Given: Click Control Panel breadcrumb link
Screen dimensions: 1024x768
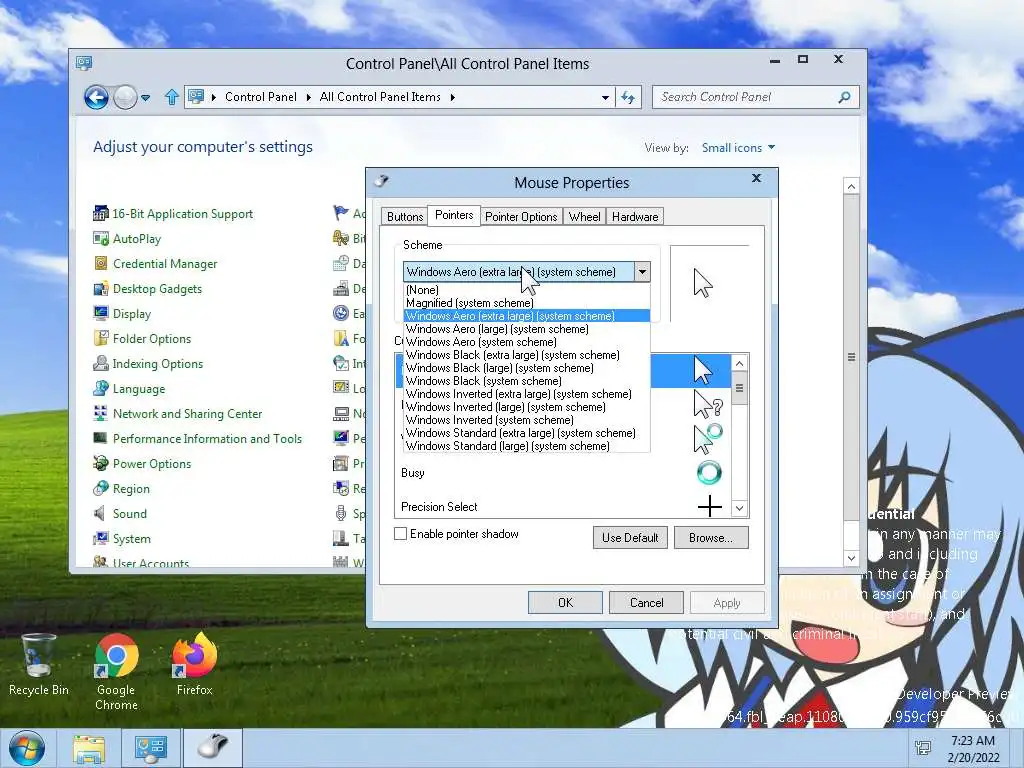Looking at the screenshot, I should pyautogui.click(x=261, y=97).
